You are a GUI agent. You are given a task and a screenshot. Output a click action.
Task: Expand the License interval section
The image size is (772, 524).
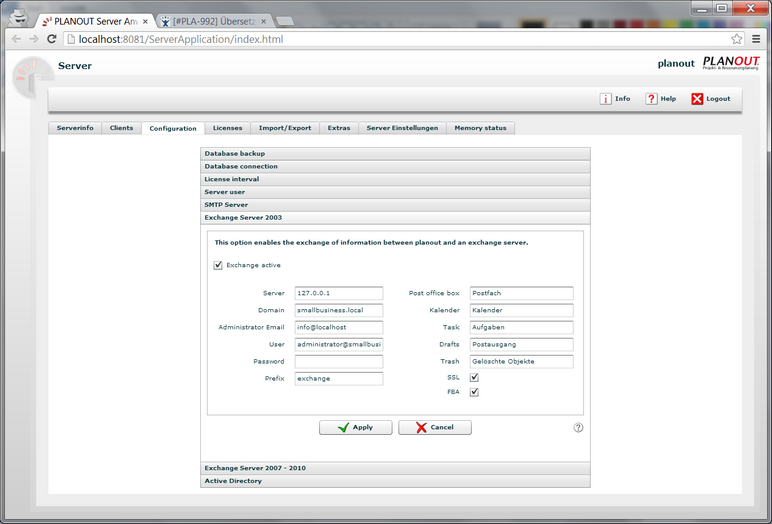pyautogui.click(x=395, y=179)
